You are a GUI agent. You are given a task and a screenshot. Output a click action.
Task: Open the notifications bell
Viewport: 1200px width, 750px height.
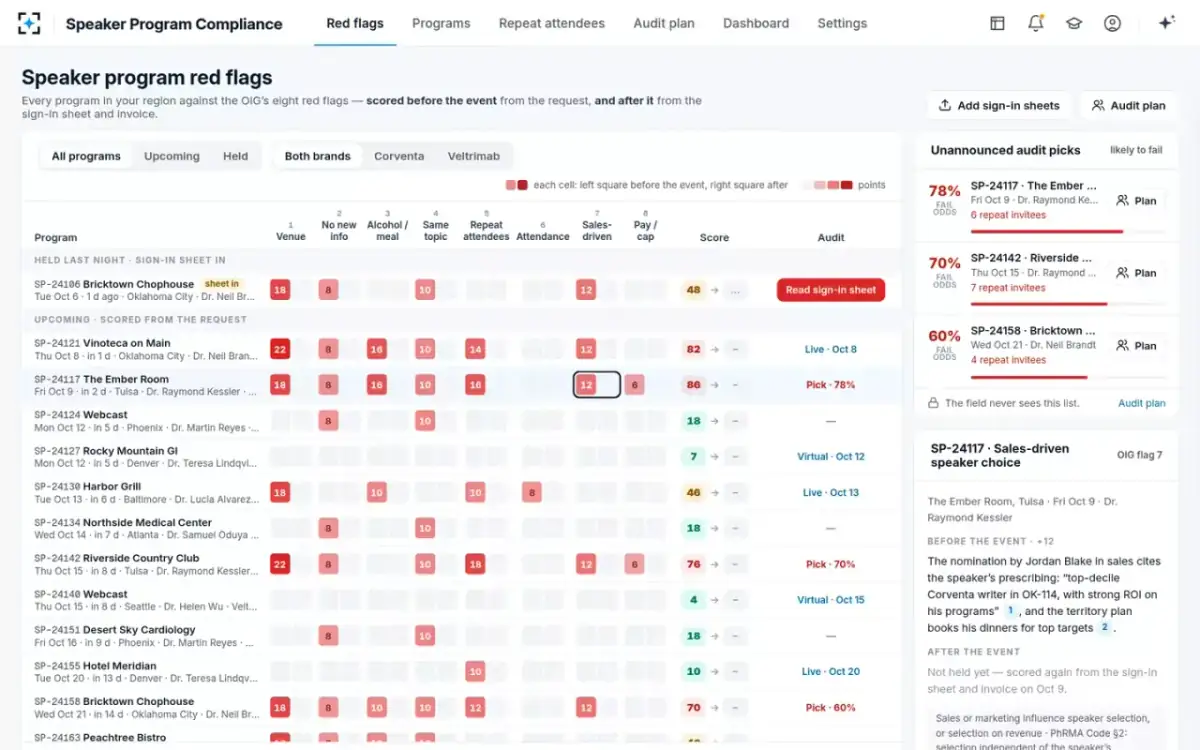[1036, 23]
